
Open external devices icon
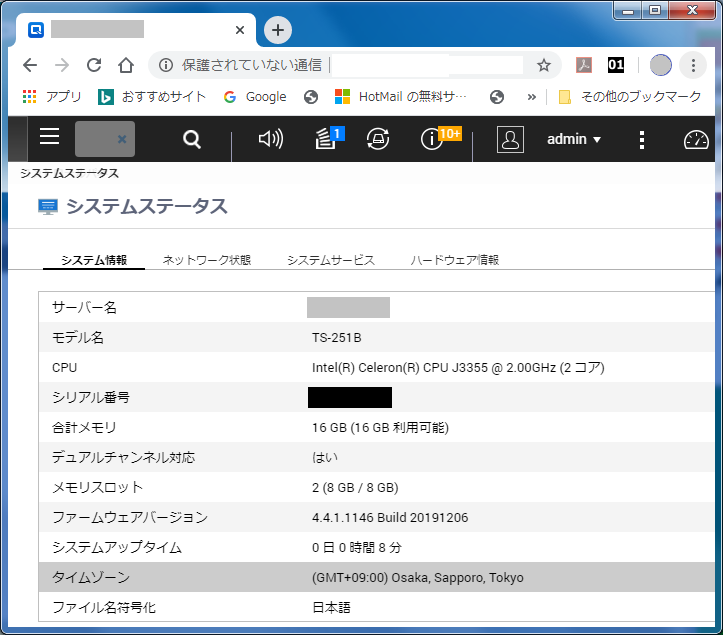tap(378, 138)
